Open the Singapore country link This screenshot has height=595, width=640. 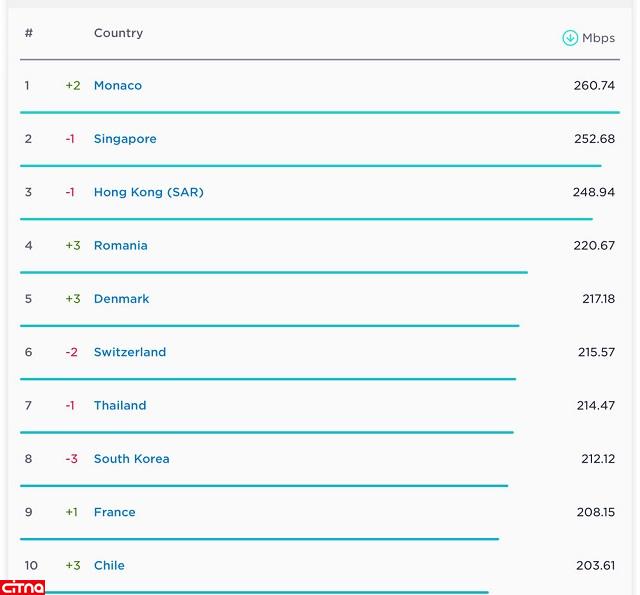125,139
